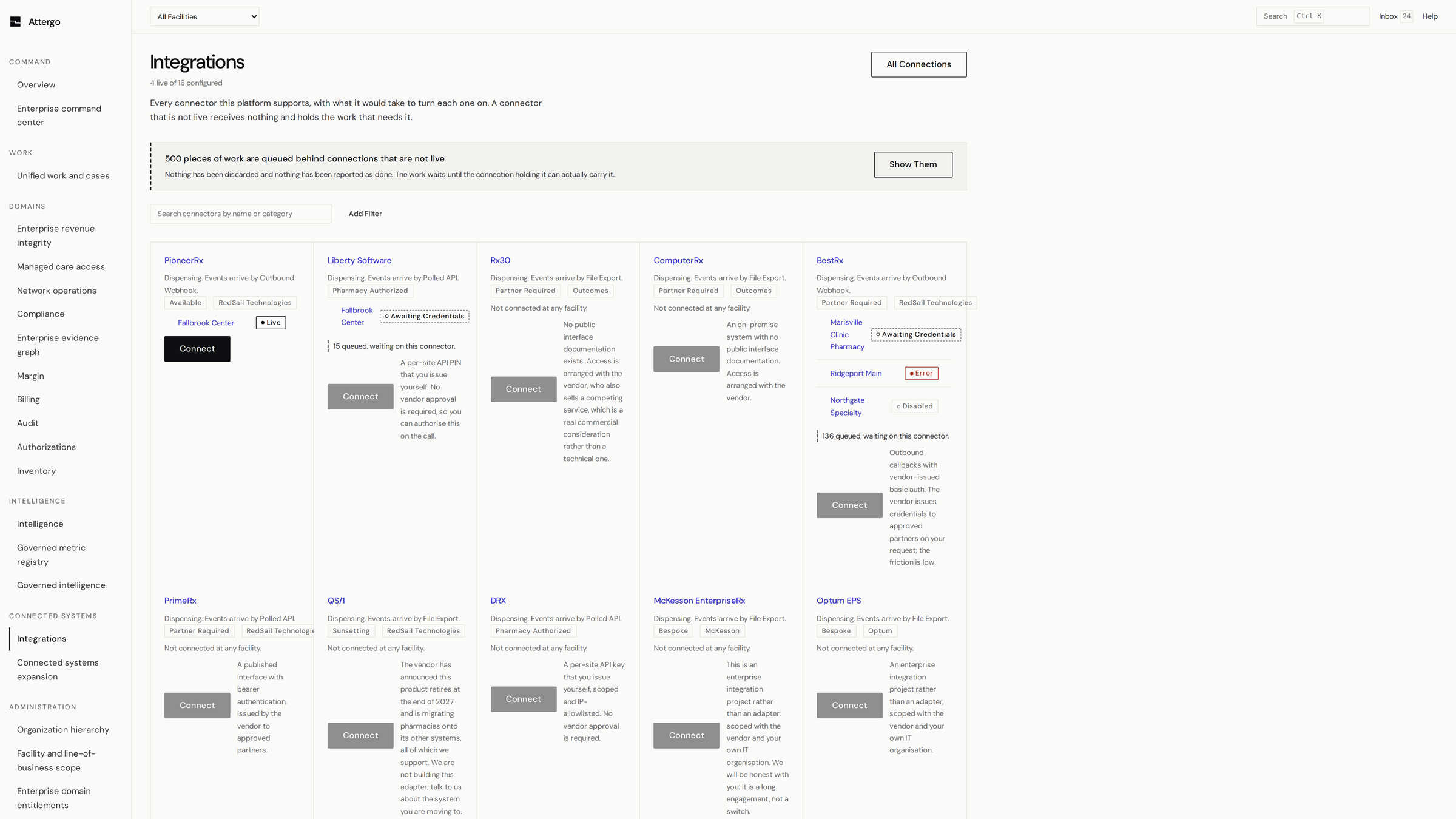Open Authorizations
The width and height of the screenshot is (1456, 819).
(x=46, y=447)
